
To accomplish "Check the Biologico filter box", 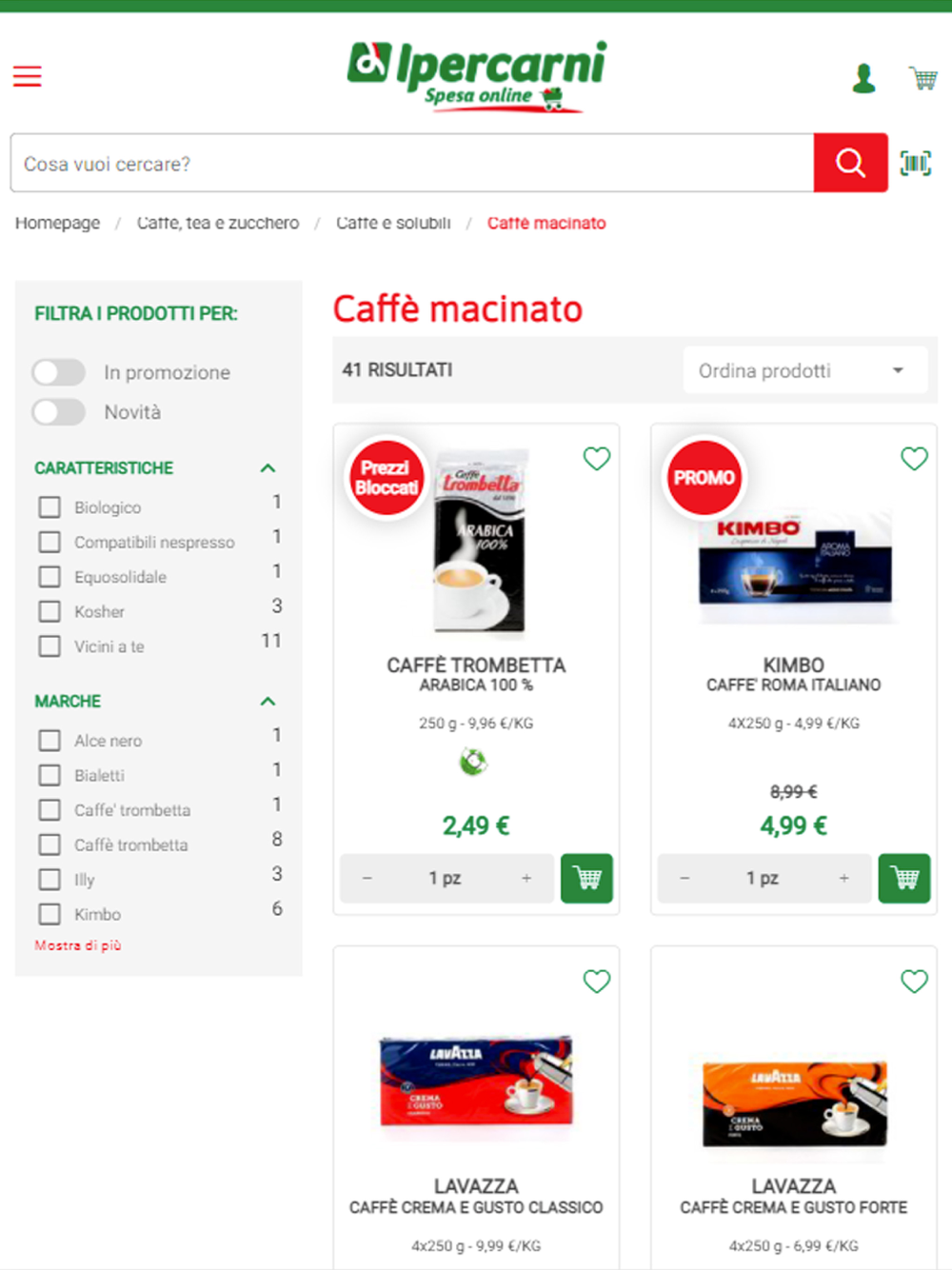I will pyautogui.click(x=50, y=507).
